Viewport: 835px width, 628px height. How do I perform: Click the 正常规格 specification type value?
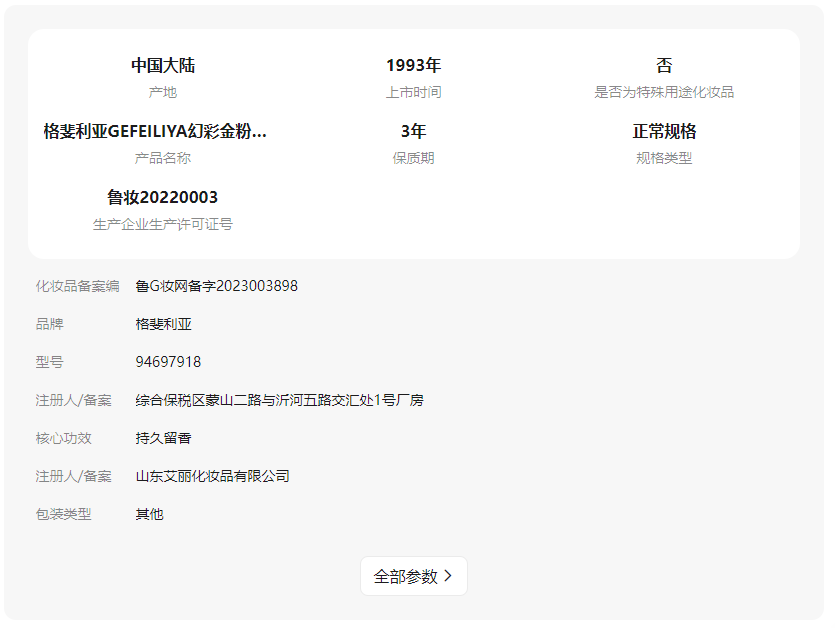[664, 131]
